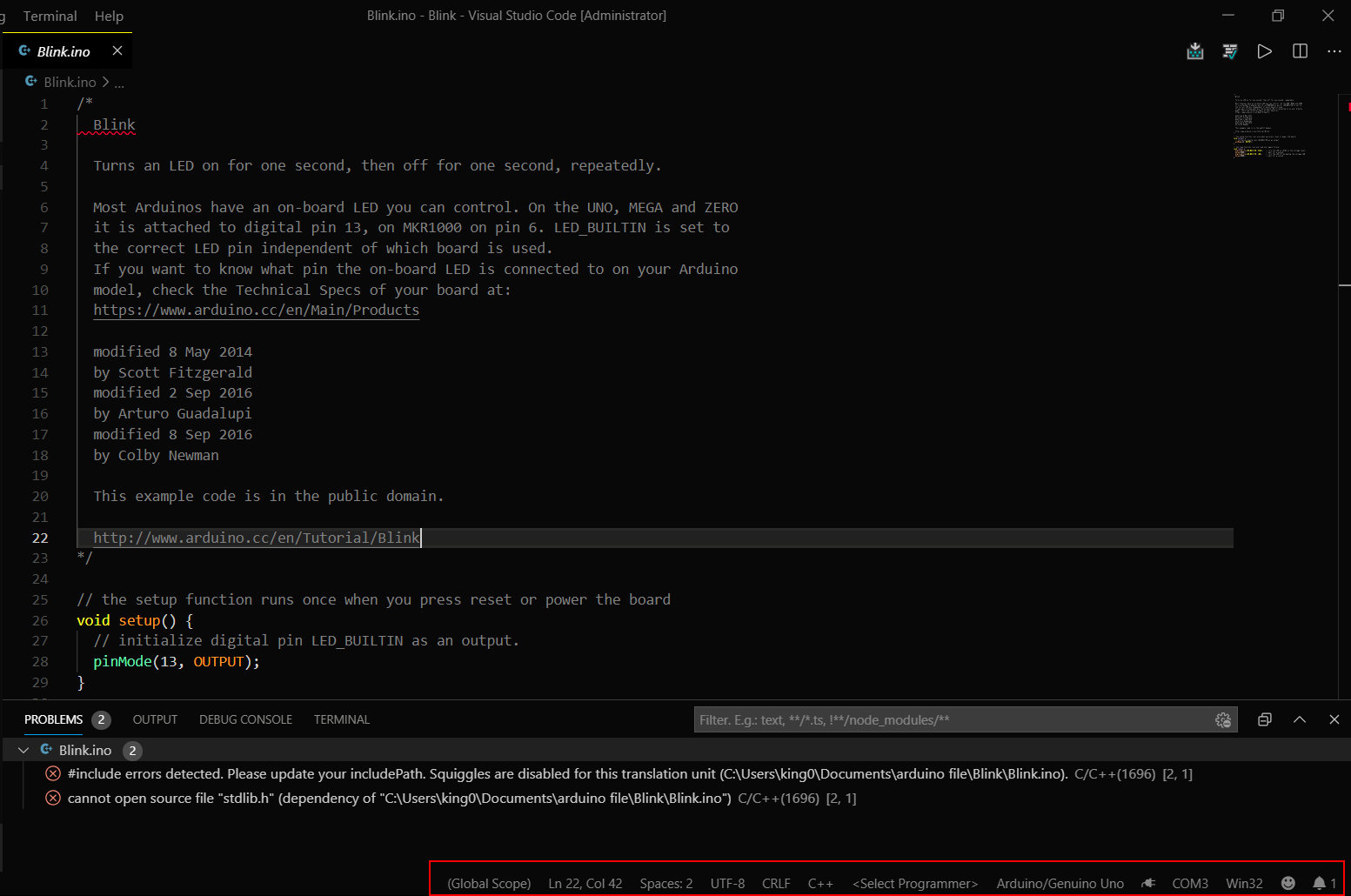
Task: Click line number 26 in gutter
Action: pyautogui.click(x=40, y=620)
